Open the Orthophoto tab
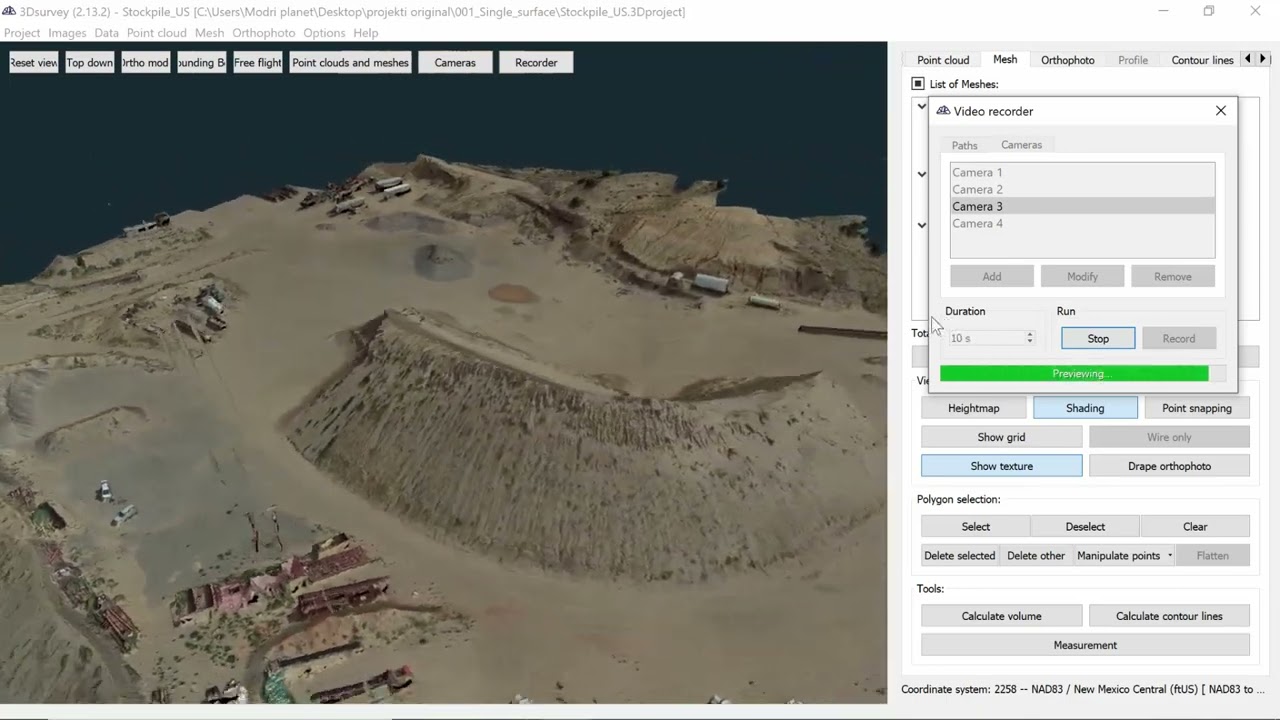1280x720 pixels. click(x=1067, y=60)
